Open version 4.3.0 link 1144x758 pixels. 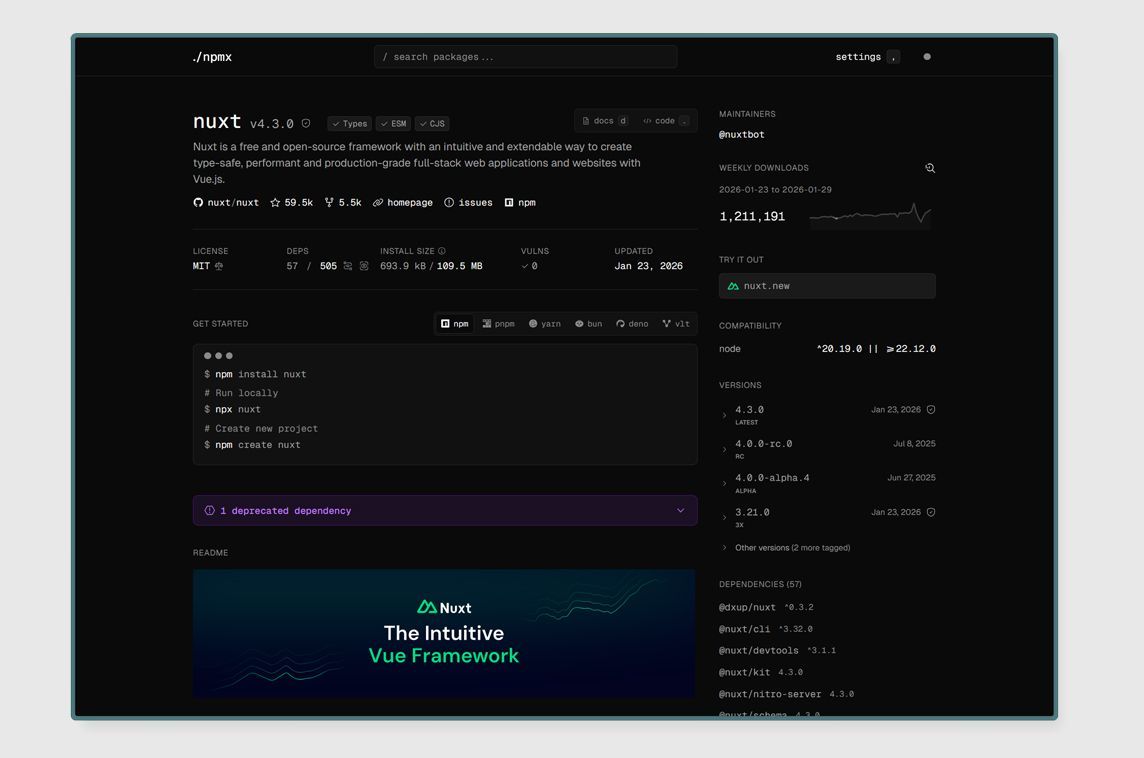pyautogui.click(x=749, y=410)
